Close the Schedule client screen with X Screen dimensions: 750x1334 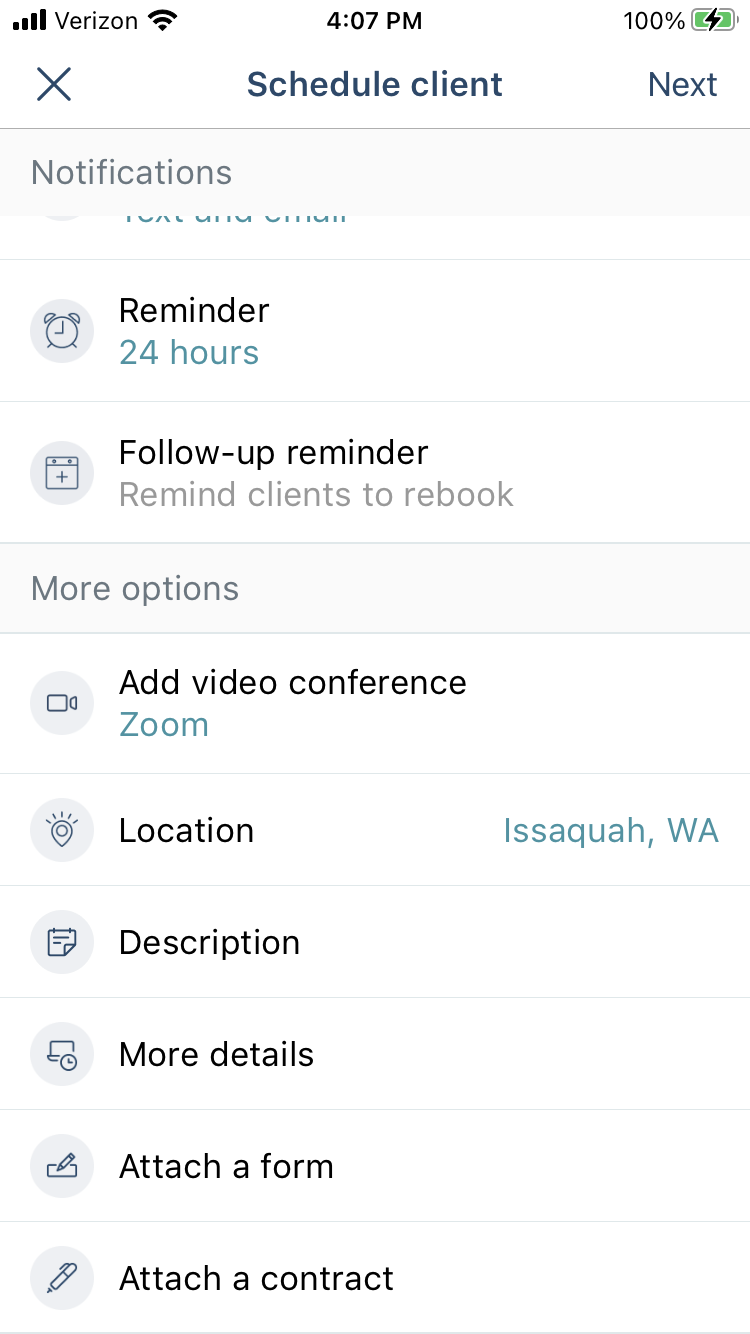point(54,84)
